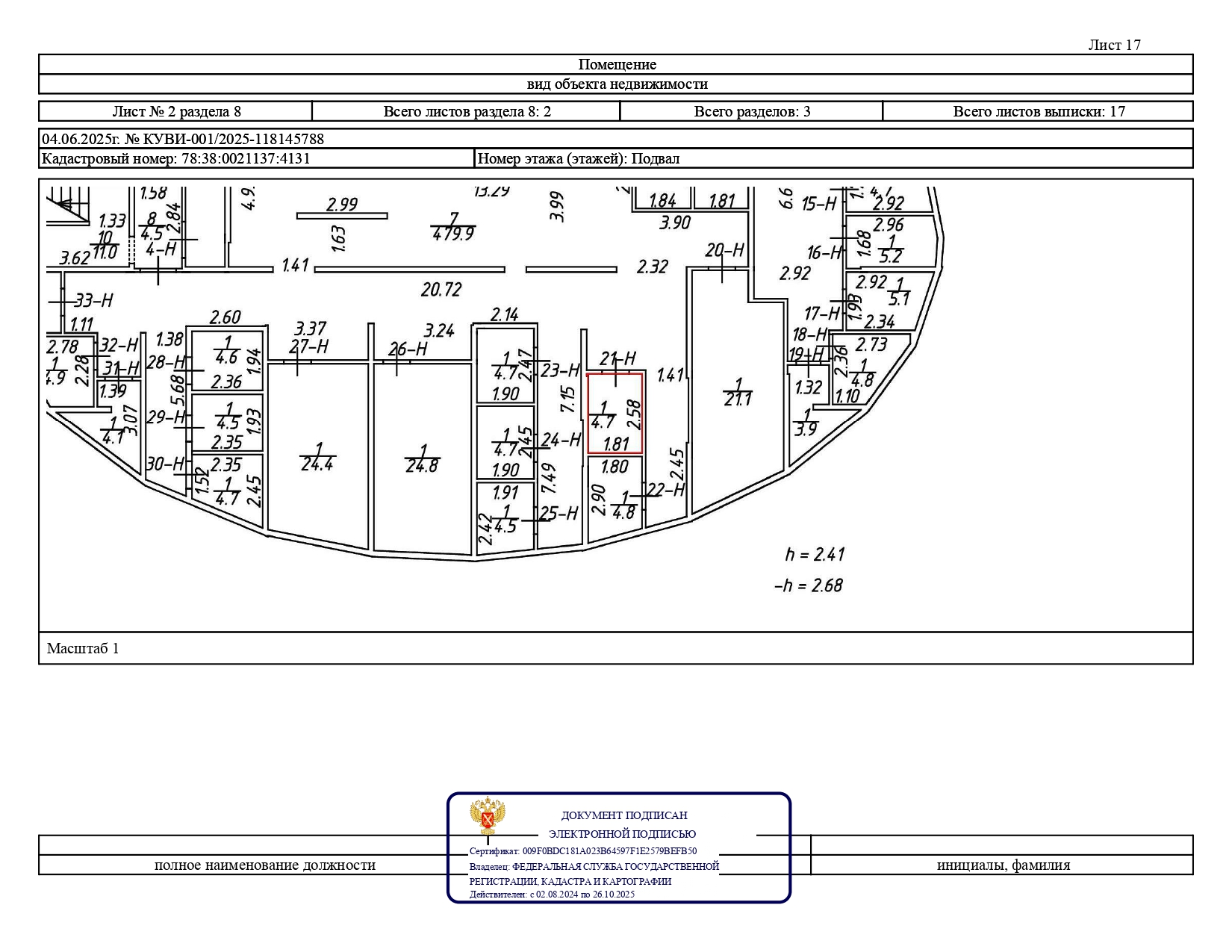
Task: Click the "Всего листов выписки: 17" cell
Action: pos(1039,111)
